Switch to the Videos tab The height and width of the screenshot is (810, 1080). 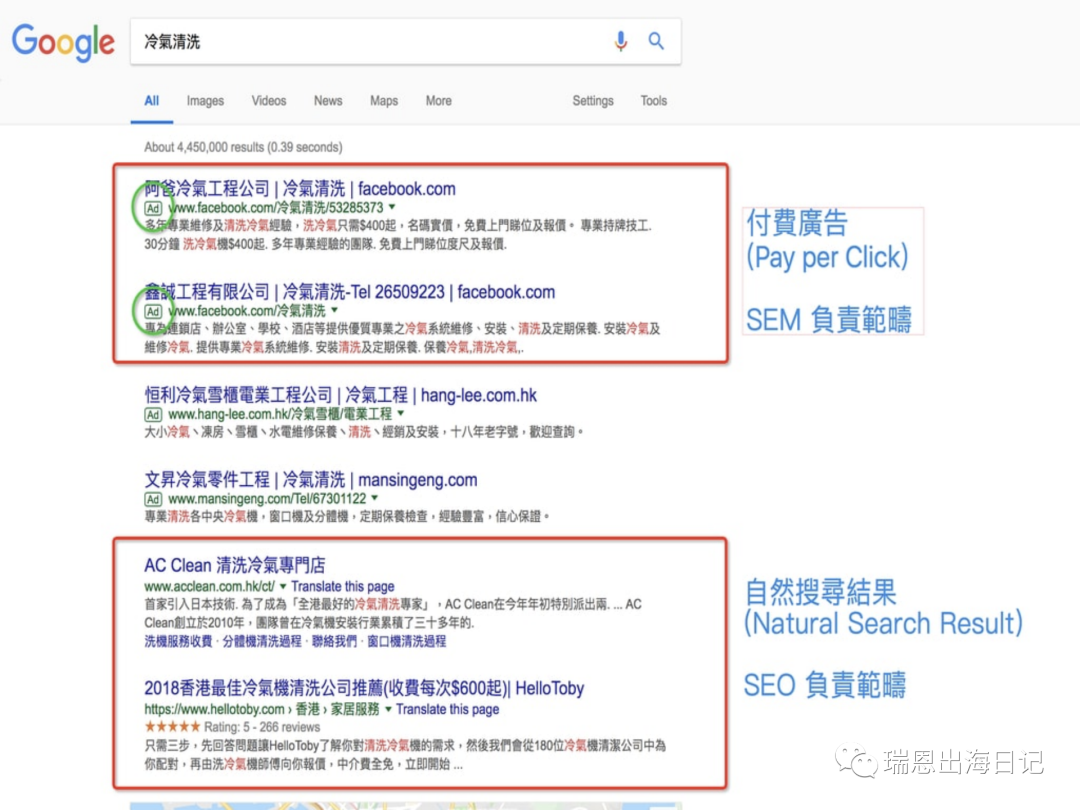point(269,101)
